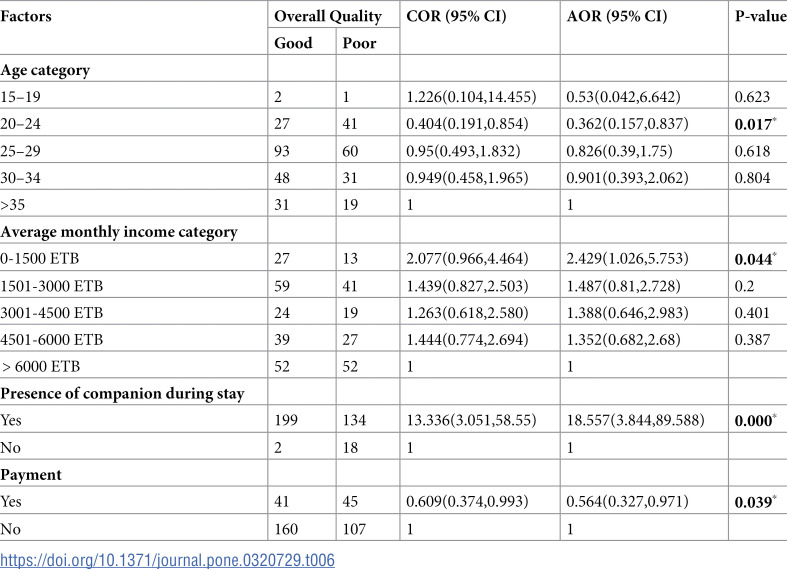Click Good count 199
Image resolution: width=787 pixels, height=570 pixels.
tap(286, 420)
